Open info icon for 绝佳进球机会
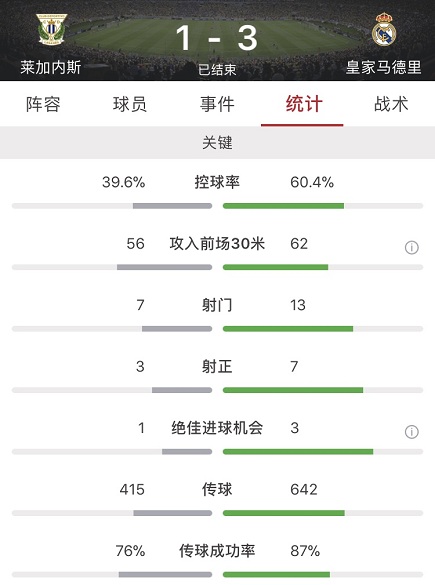 click(x=411, y=432)
